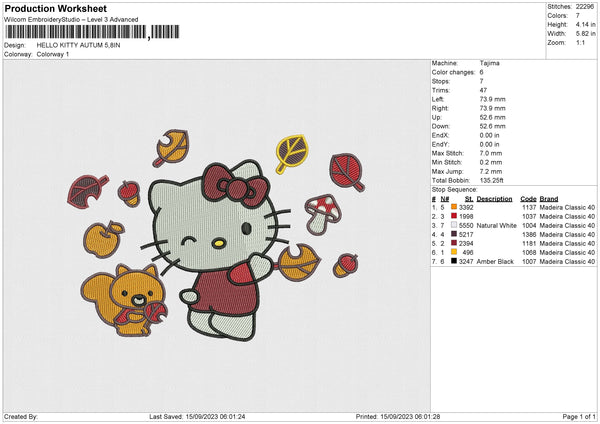Click the St. column header
Viewport: 600px width, 424px height.
(469, 199)
